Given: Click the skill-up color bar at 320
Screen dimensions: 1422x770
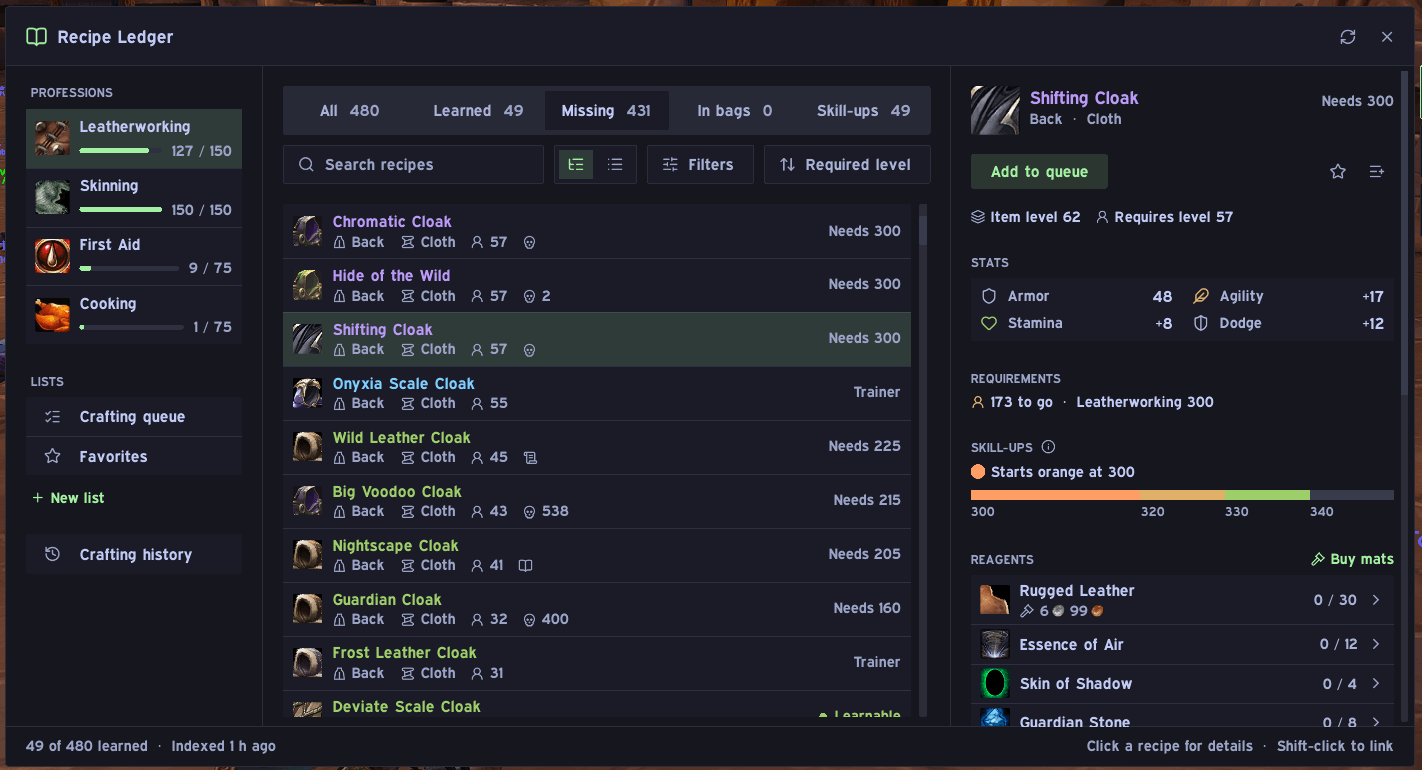Looking at the screenshot, I should (1183, 495).
